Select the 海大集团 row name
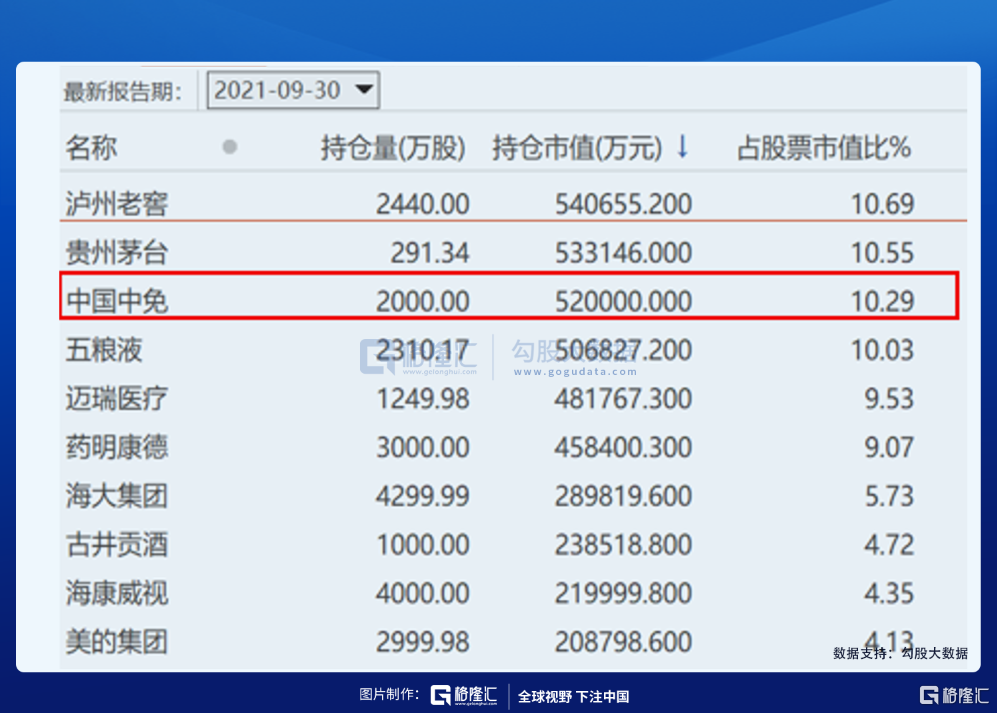Screen dimensions: 997x713 click(117, 496)
